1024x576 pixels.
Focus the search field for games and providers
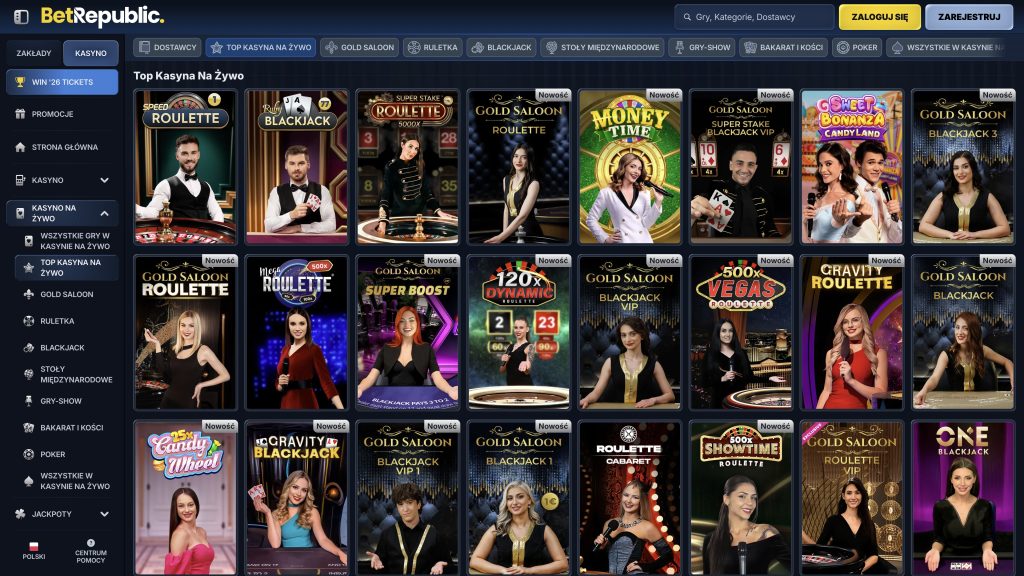[754, 17]
